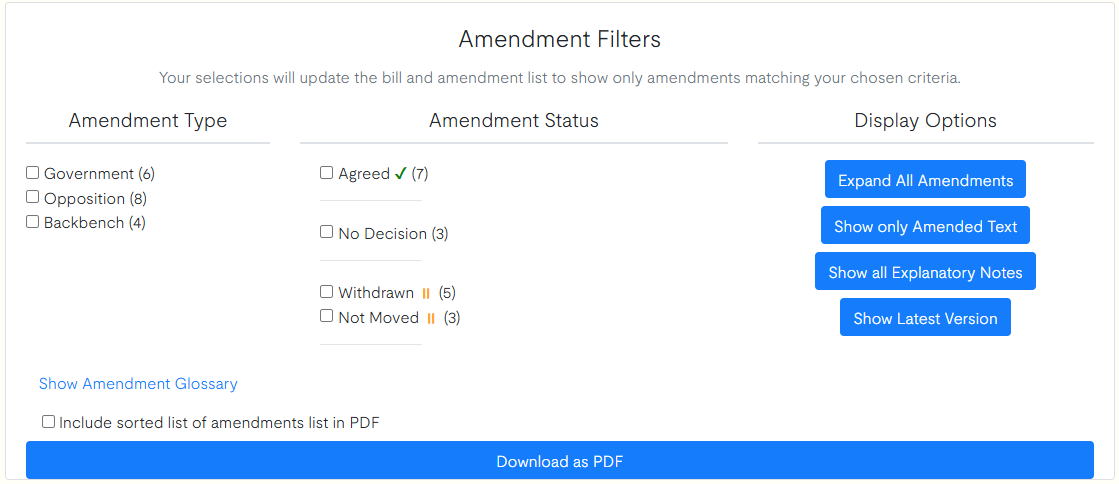Click the Display Options heading
The image size is (1119, 484).
[x=925, y=121]
